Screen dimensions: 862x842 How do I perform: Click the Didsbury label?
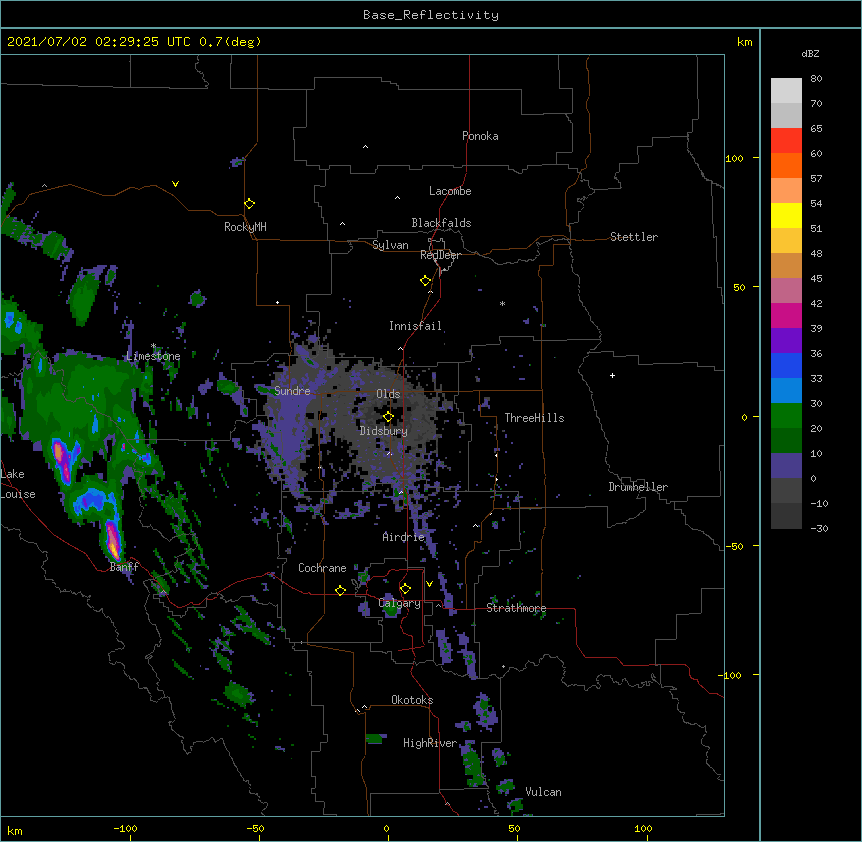383,431
